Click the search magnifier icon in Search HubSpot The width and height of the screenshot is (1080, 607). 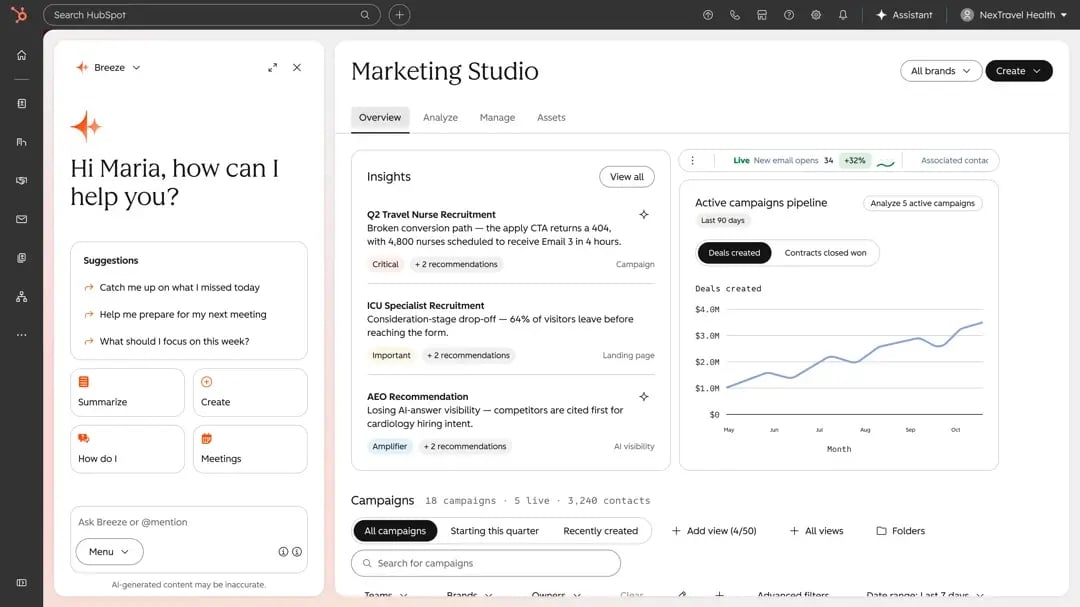click(364, 14)
